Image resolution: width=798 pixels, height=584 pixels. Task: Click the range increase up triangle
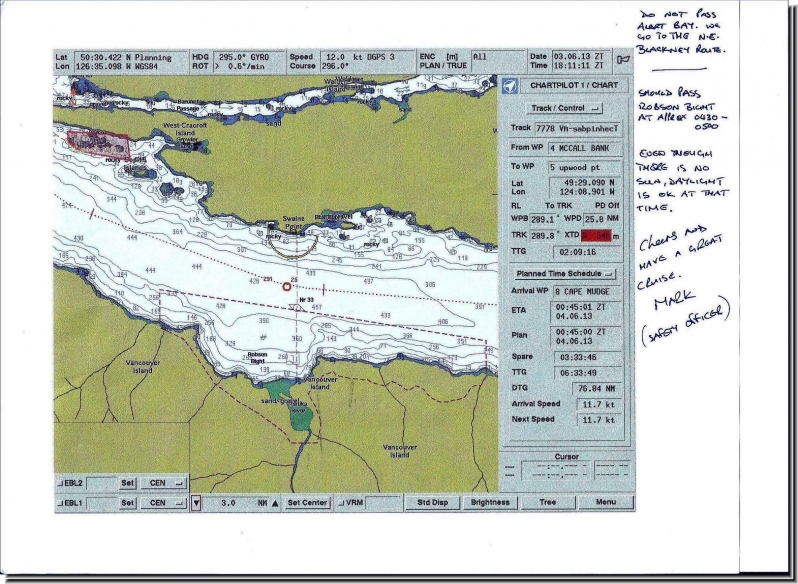[275, 503]
